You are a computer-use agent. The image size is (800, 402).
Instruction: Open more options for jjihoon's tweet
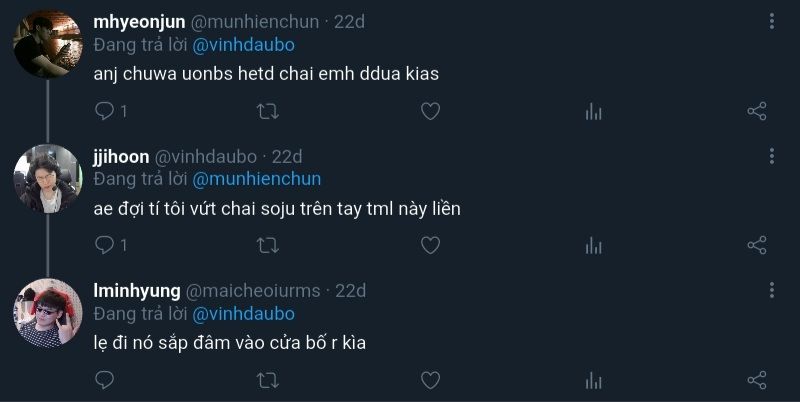(x=772, y=157)
